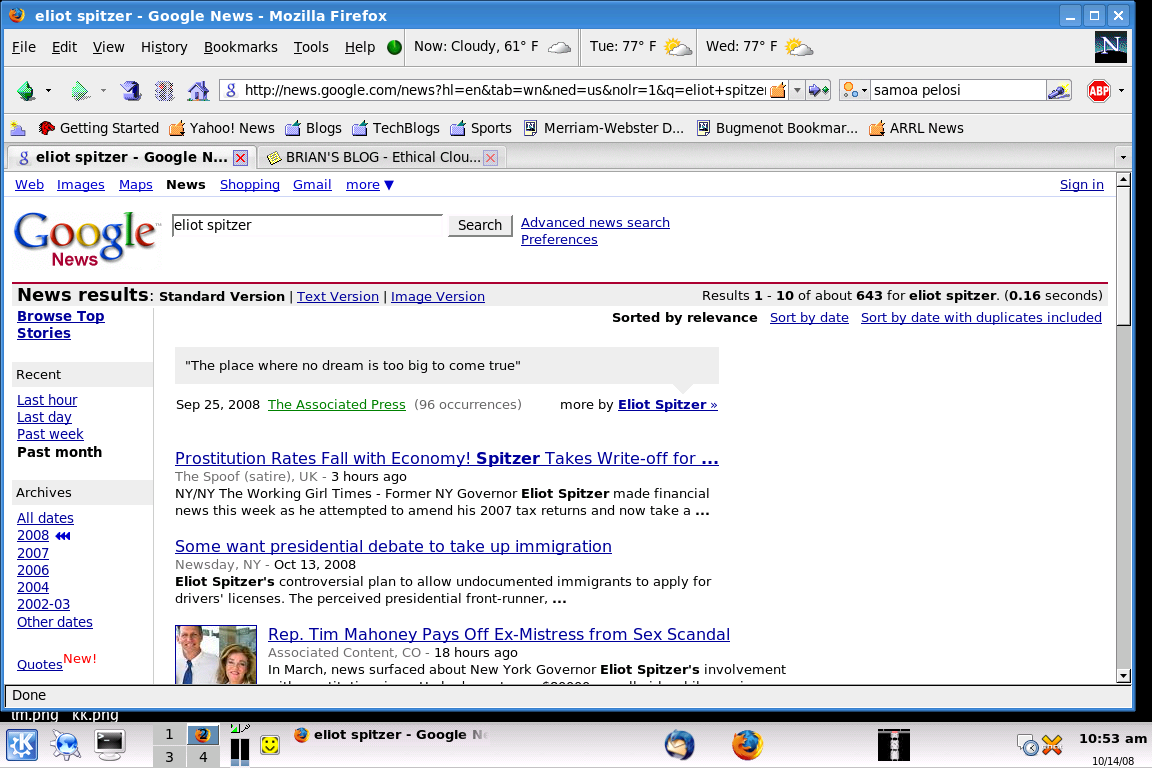Open the search engine selector dropdown
The height and width of the screenshot is (768, 1152).
855,90
